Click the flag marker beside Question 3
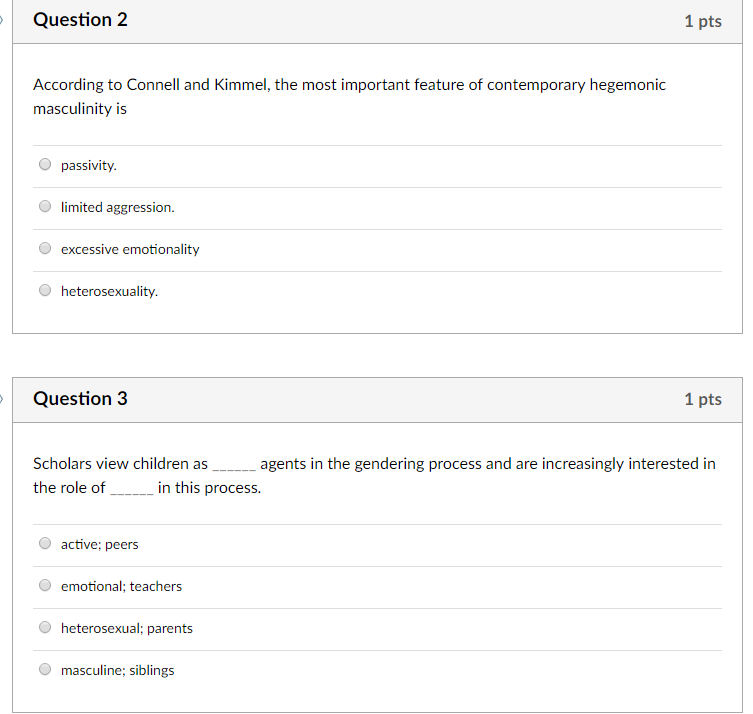753x714 pixels. click(2, 399)
